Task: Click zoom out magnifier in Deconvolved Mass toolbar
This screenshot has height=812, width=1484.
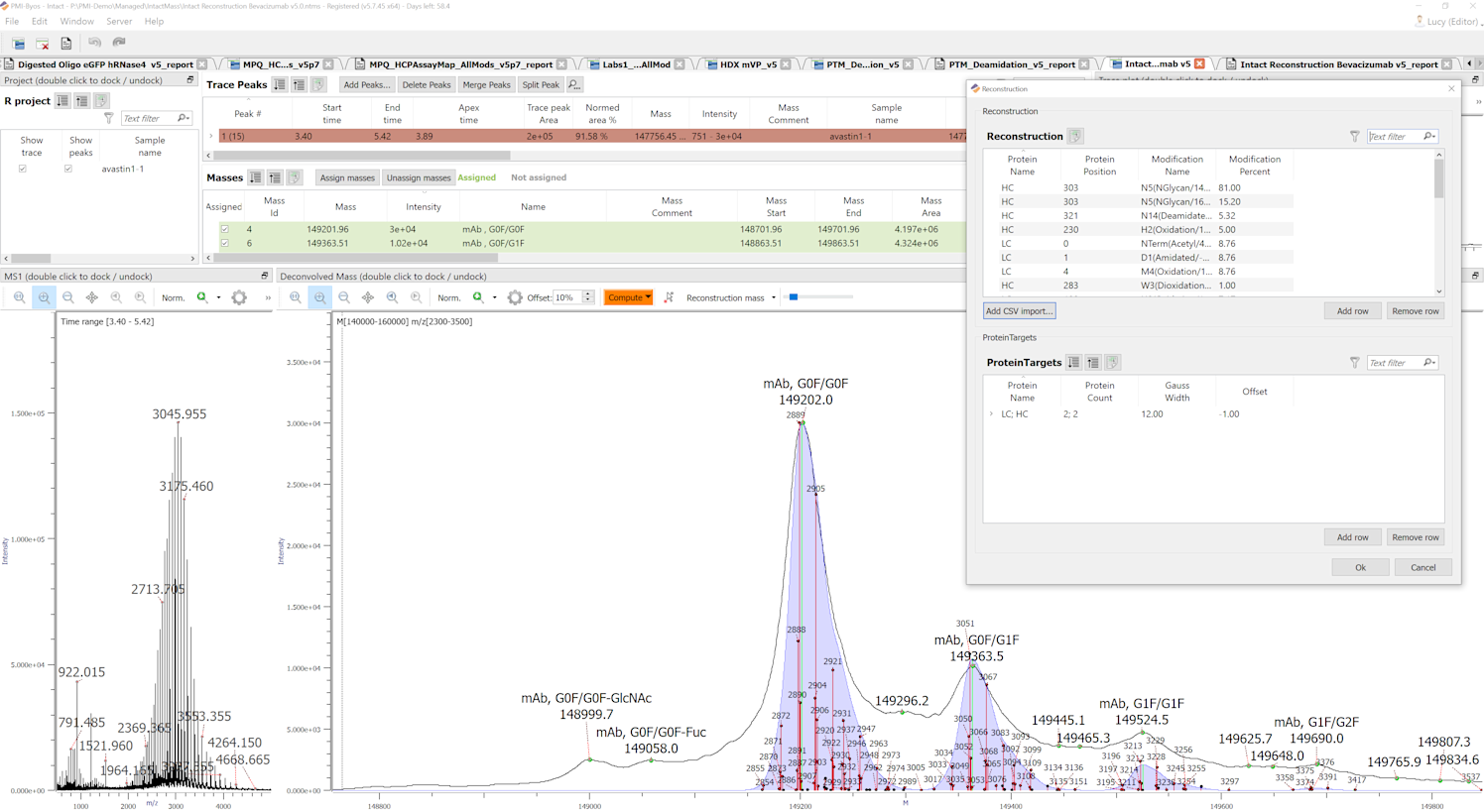Action: tap(344, 297)
